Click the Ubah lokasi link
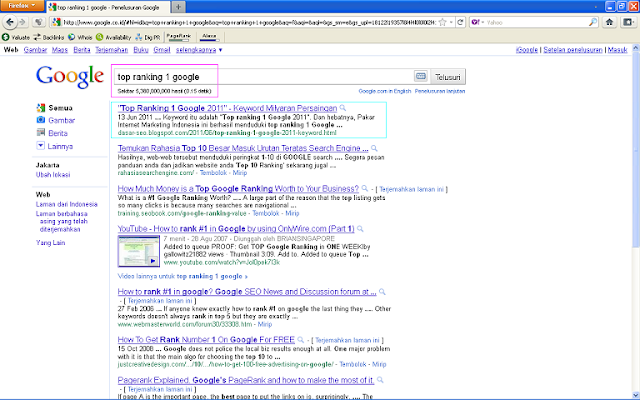The height and width of the screenshot is (400, 640). 53,175
